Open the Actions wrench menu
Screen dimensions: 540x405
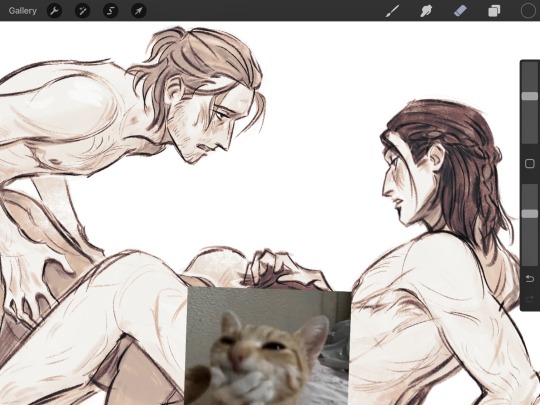point(54,11)
